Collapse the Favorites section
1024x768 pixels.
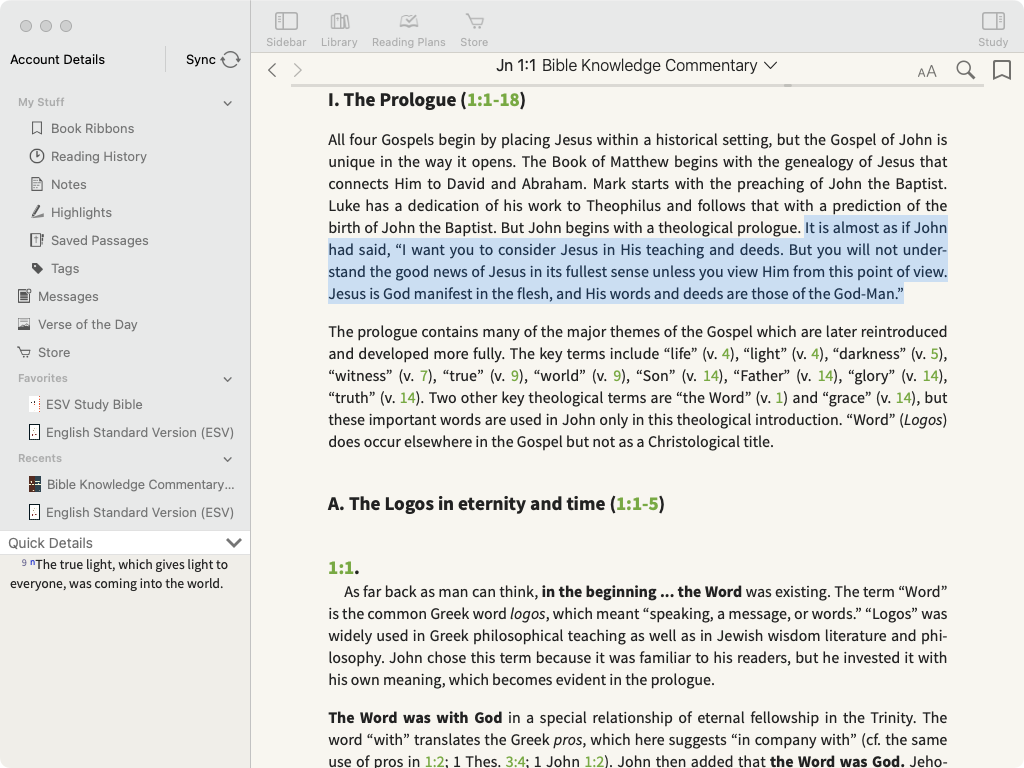pos(227,379)
